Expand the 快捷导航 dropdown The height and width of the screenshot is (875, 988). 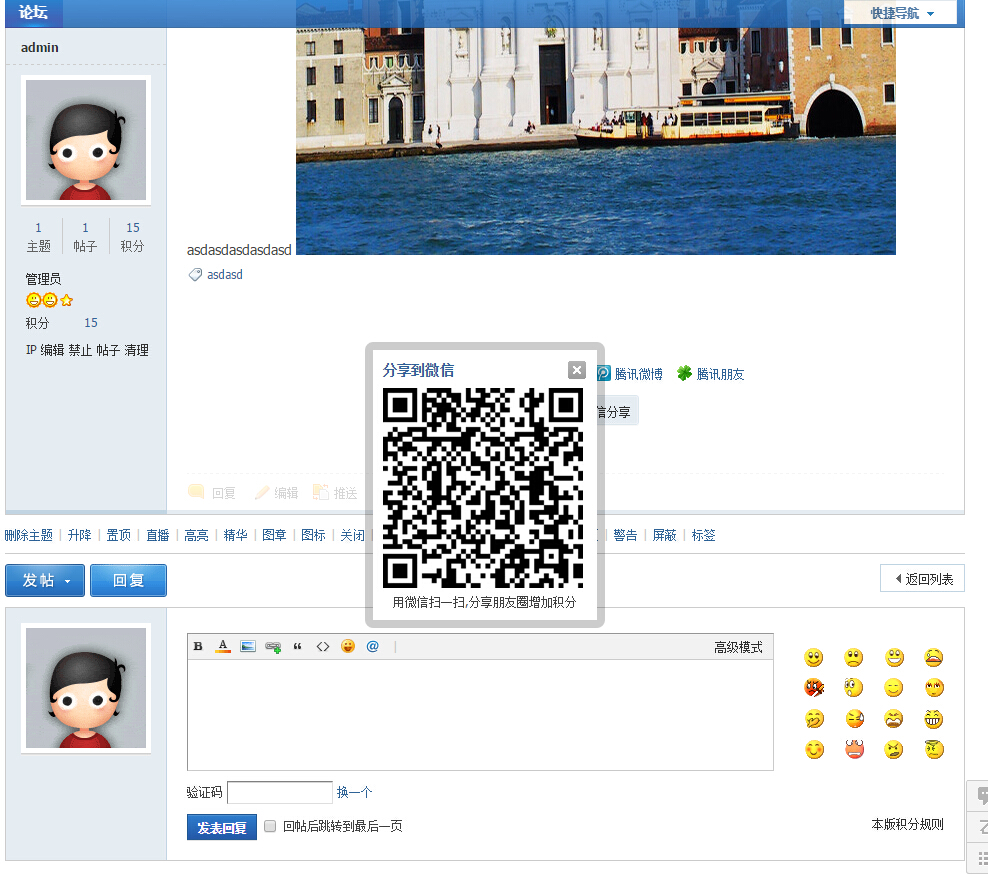[901, 13]
